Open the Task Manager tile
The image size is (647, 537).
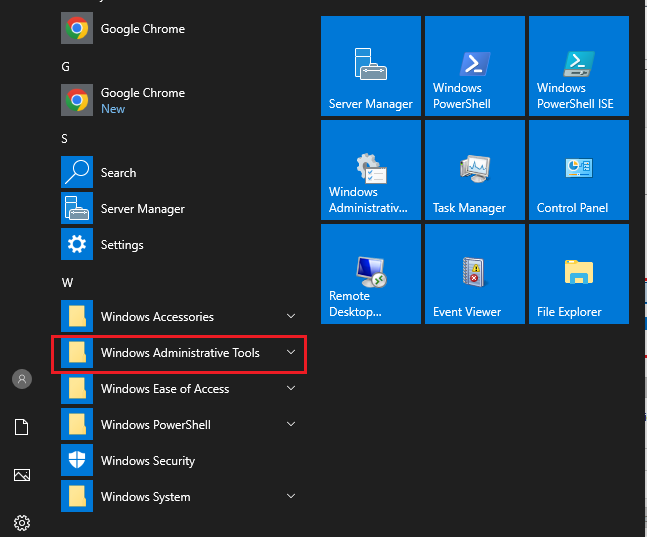click(475, 170)
